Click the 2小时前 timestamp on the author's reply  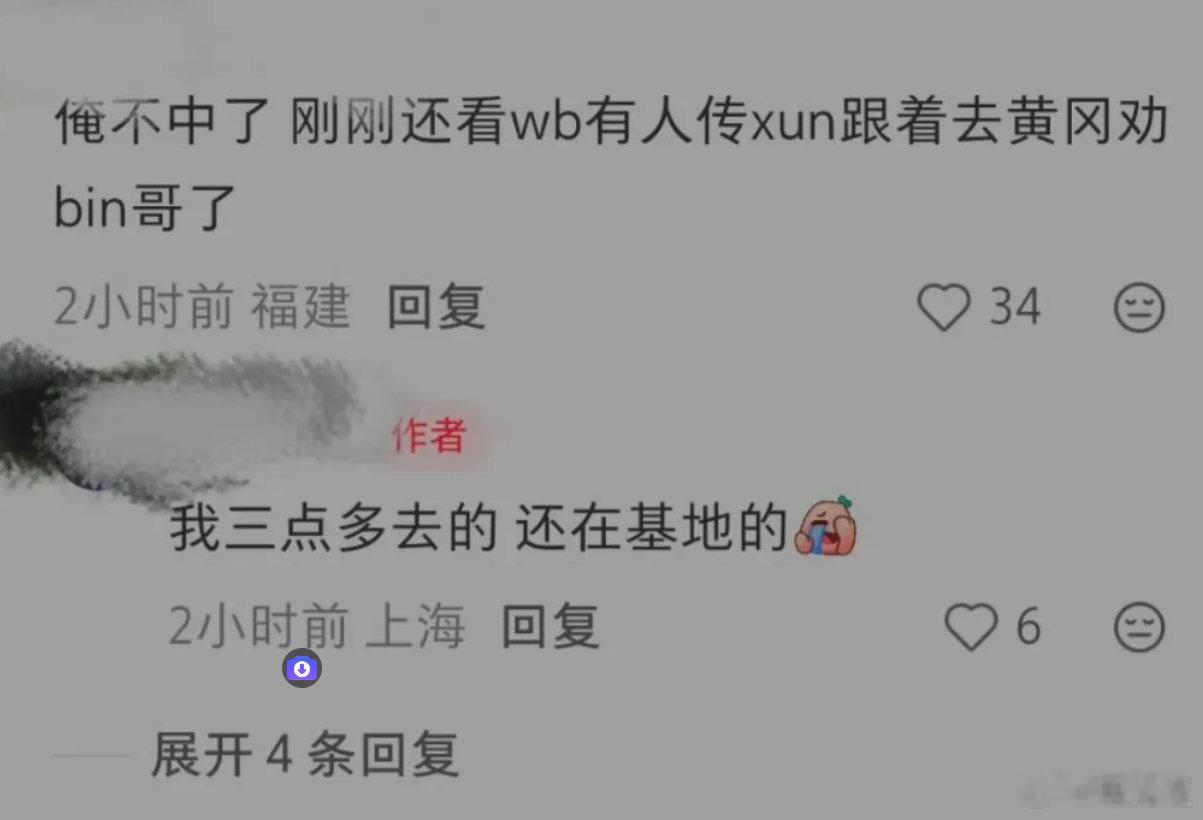pos(258,628)
